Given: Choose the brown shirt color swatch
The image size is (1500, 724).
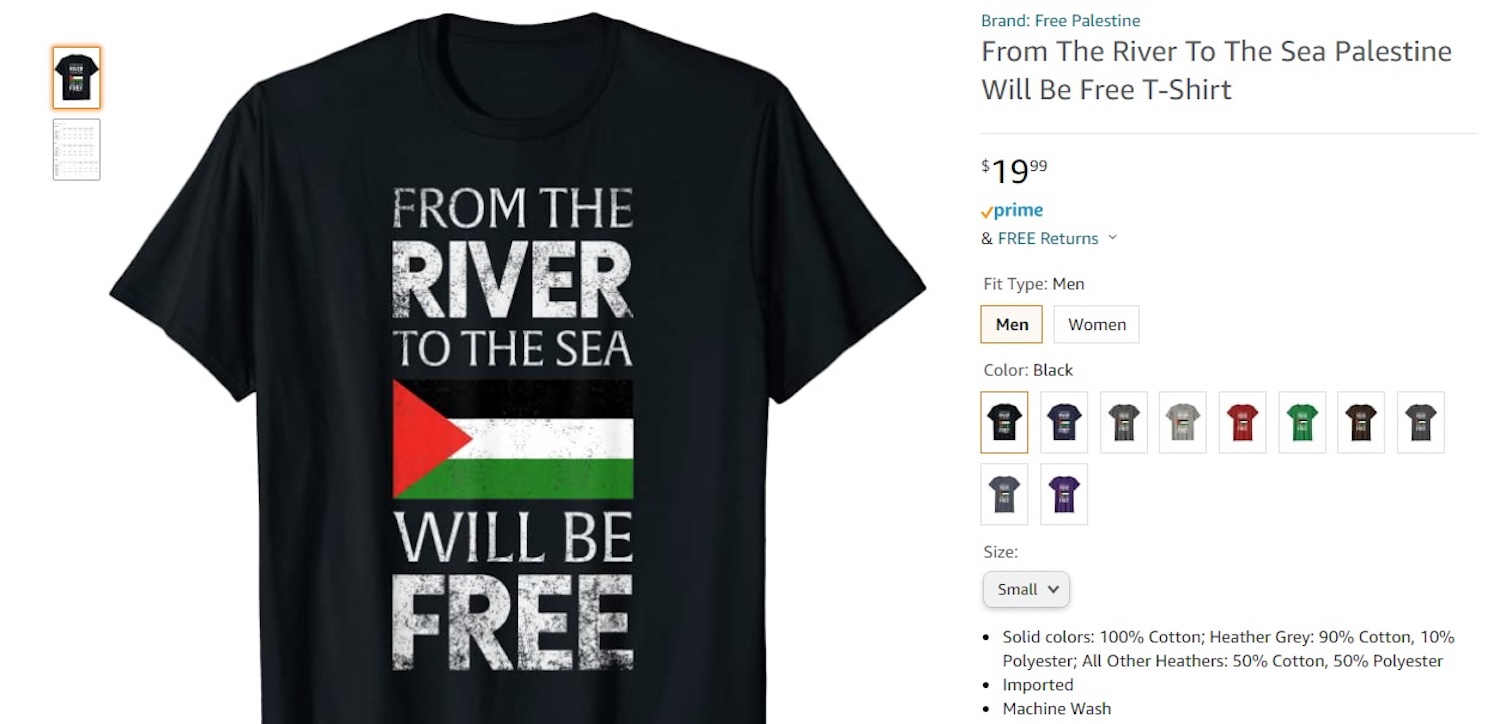Looking at the screenshot, I should click(x=1361, y=422).
